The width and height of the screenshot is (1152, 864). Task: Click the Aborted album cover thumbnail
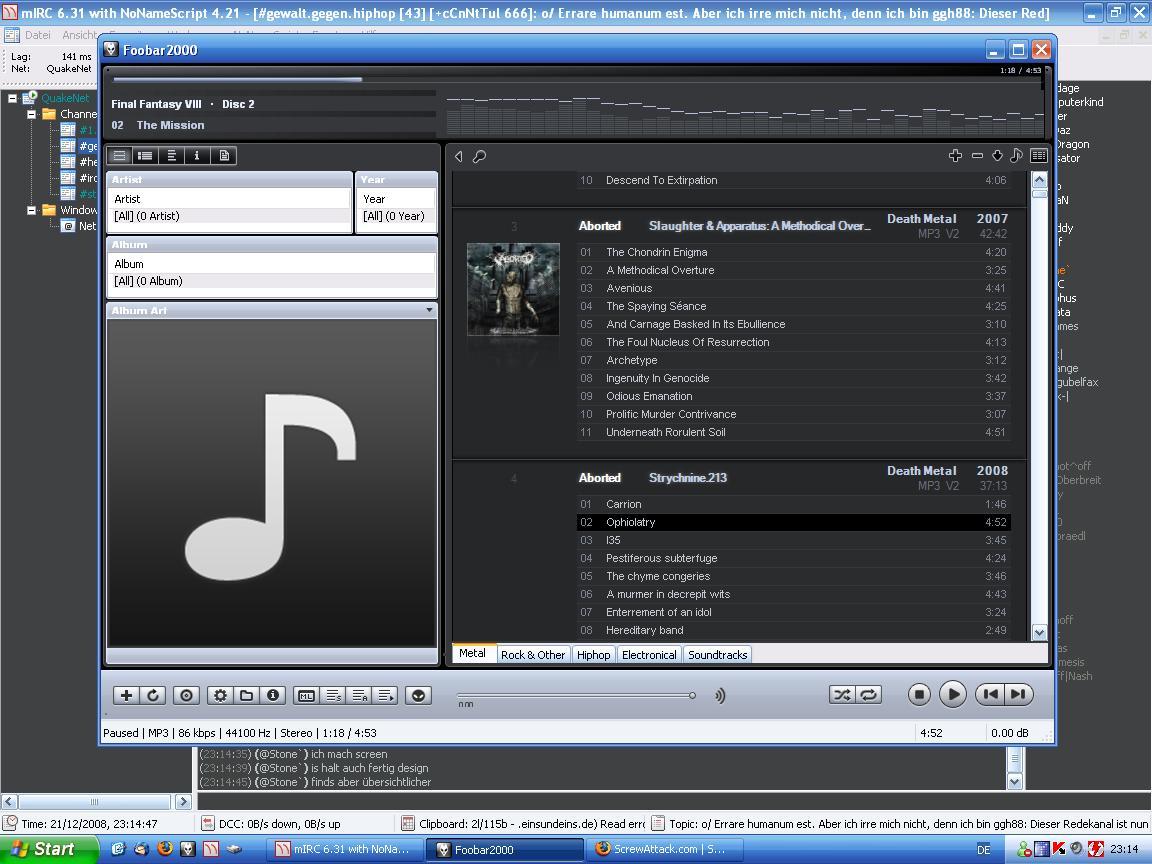click(513, 289)
